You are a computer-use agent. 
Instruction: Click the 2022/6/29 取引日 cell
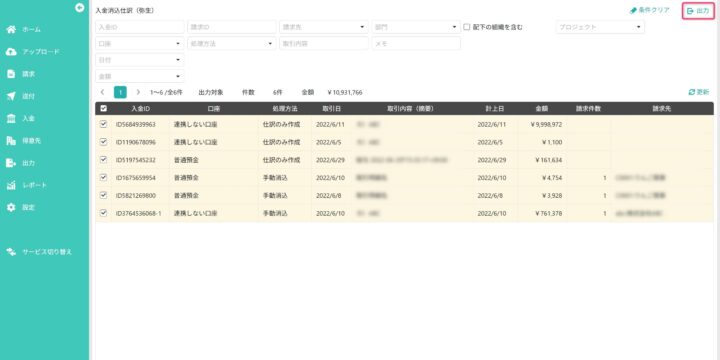coord(330,160)
